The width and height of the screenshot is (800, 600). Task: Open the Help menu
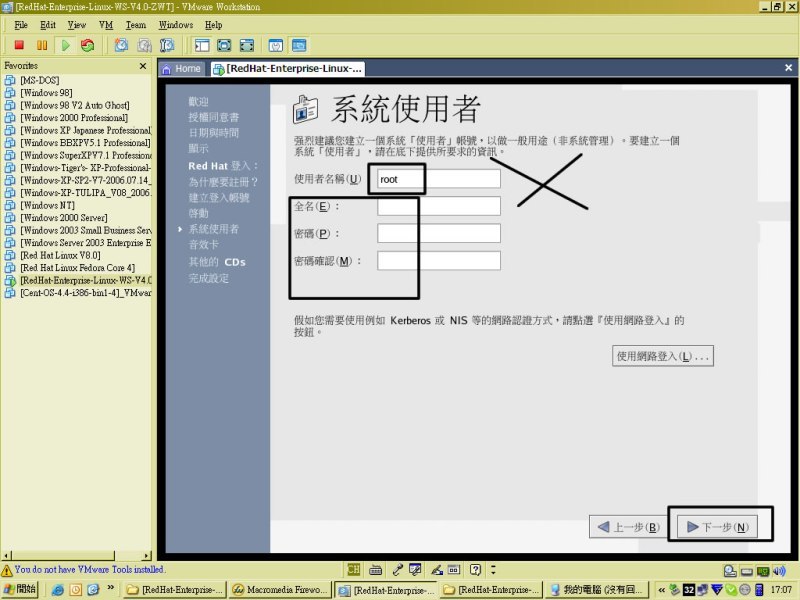[213, 25]
